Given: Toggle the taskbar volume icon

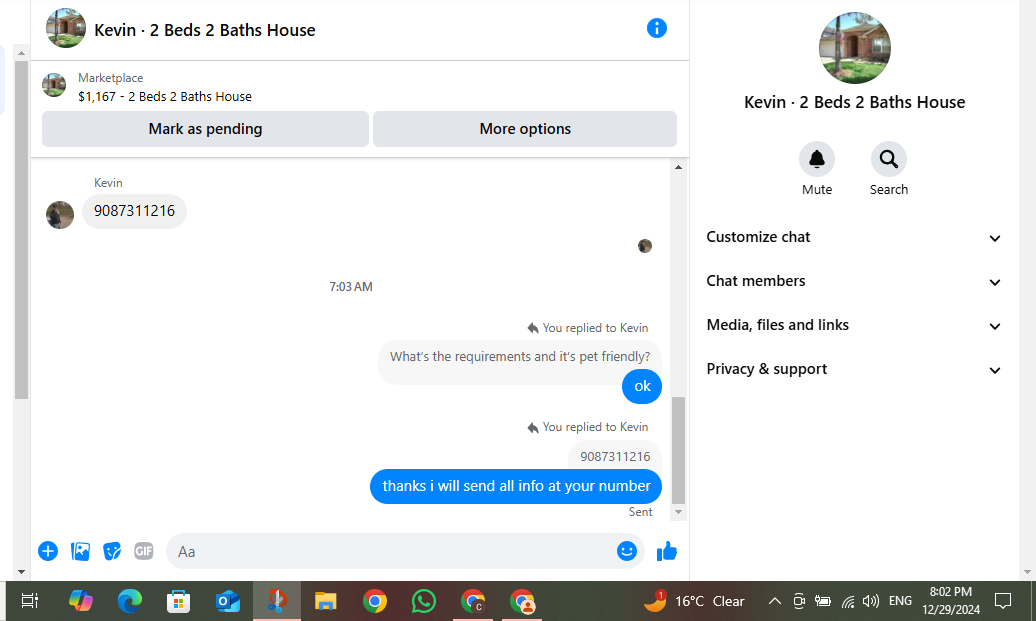Looking at the screenshot, I should 871,601.
